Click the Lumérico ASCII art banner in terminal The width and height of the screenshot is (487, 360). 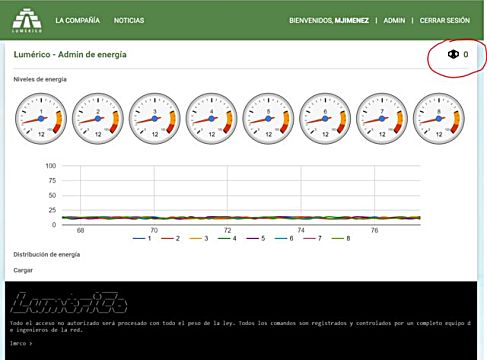pyautogui.click(x=69, y=303)
